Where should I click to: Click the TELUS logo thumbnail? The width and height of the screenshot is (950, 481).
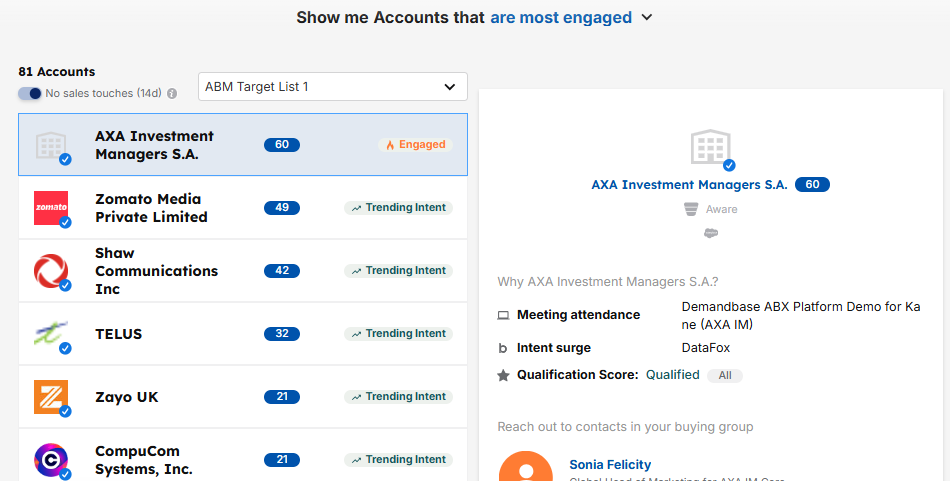pos(51,334)
